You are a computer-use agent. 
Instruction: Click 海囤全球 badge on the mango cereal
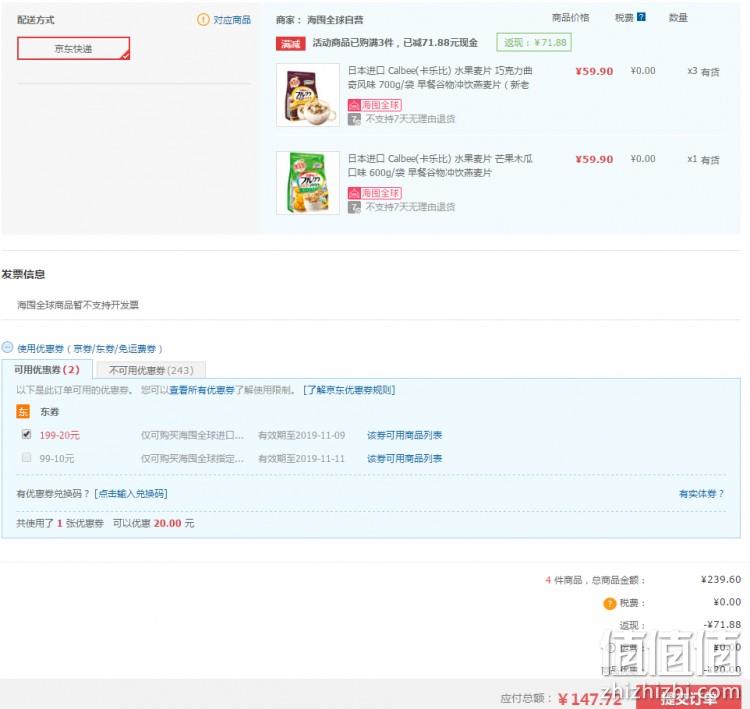point(375,193)
